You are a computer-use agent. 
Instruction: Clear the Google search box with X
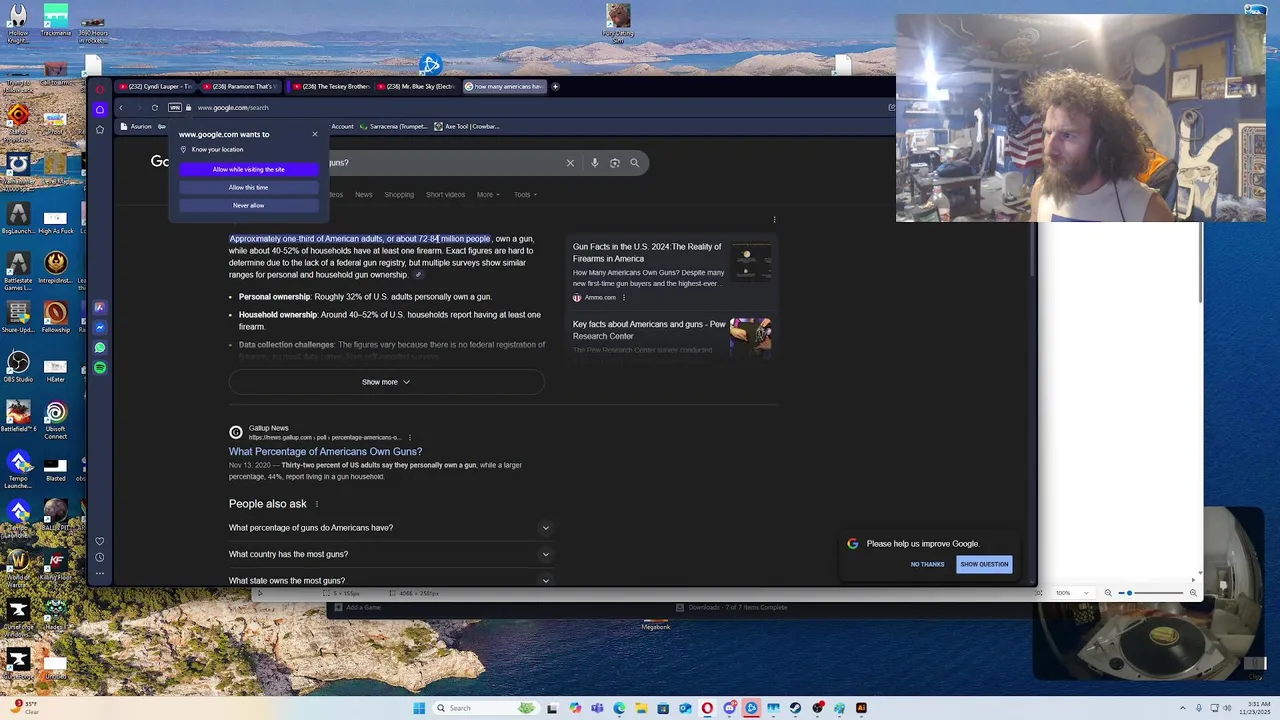[570, 163]
